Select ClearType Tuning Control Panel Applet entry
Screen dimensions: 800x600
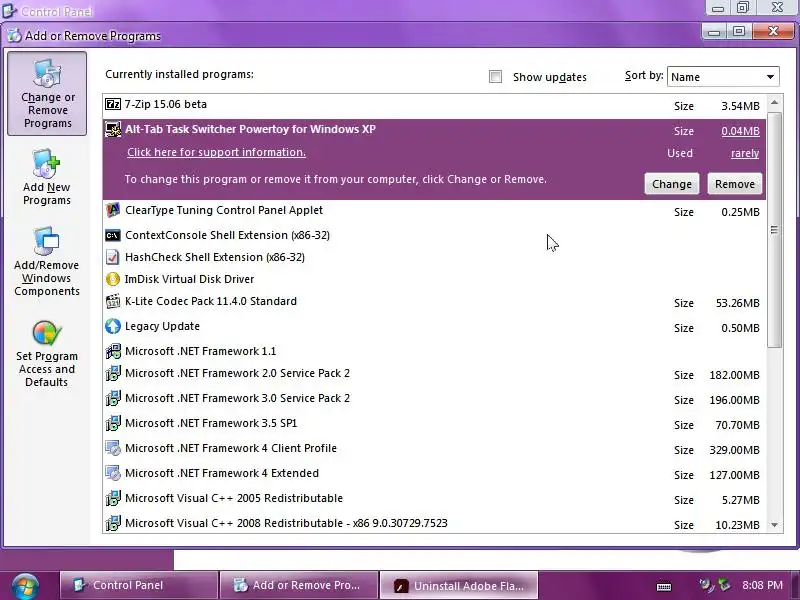pos(434,211)
